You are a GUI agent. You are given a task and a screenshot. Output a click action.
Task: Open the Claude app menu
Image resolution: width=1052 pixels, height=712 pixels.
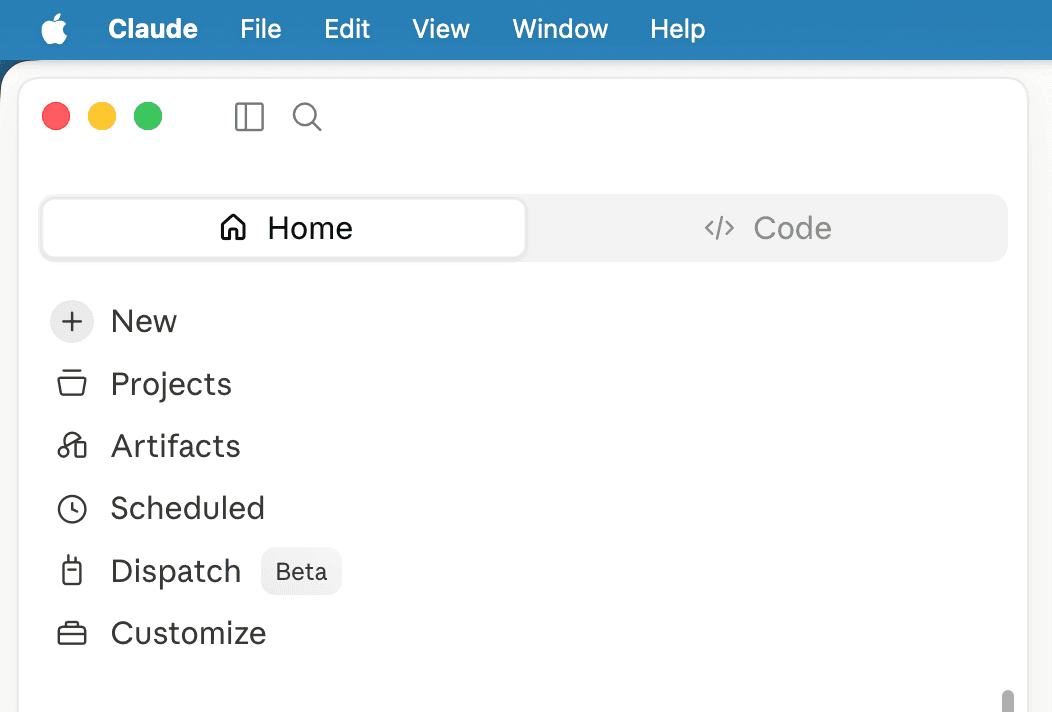[153, 29]
